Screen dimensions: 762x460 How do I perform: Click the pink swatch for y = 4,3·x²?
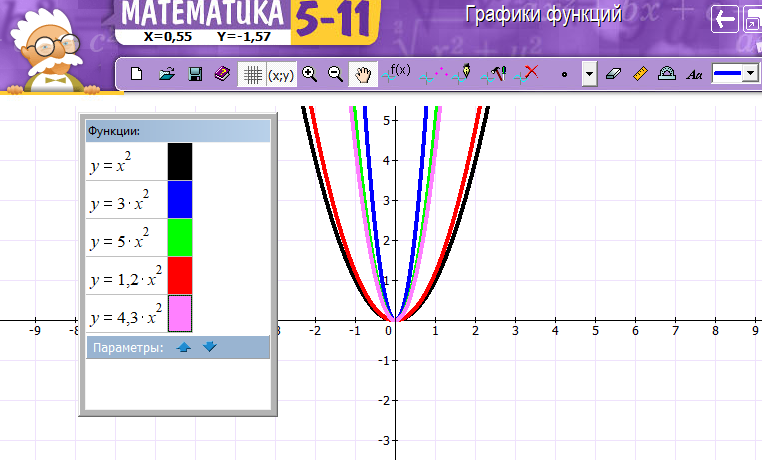[179, 314]
